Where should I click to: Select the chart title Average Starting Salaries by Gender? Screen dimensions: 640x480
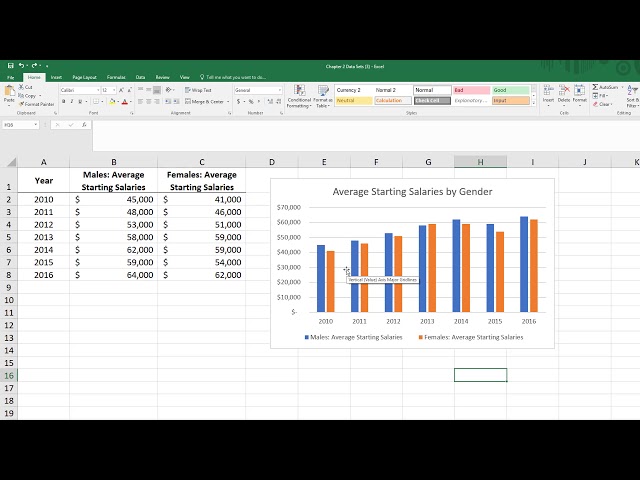tap(412, 191)
